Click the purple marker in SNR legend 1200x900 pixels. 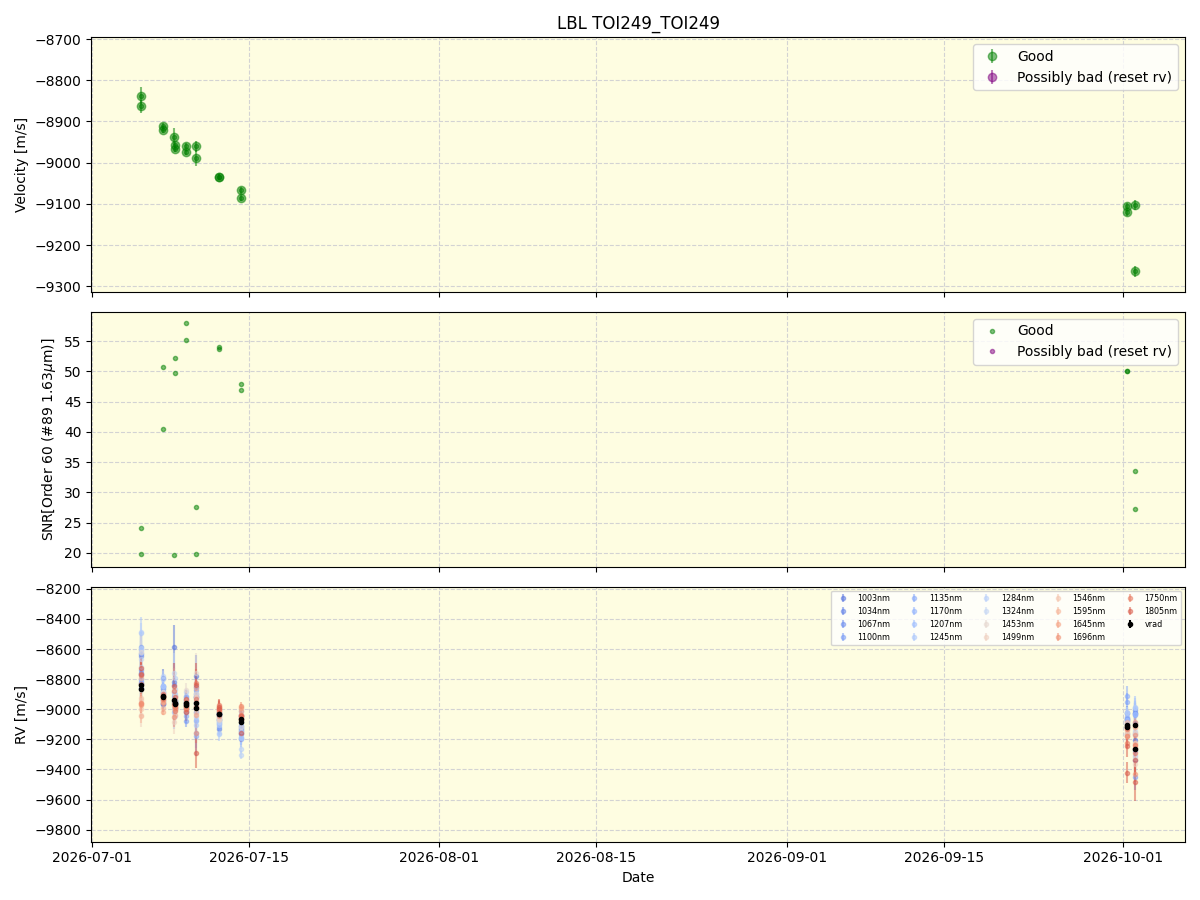pos(992,351)
